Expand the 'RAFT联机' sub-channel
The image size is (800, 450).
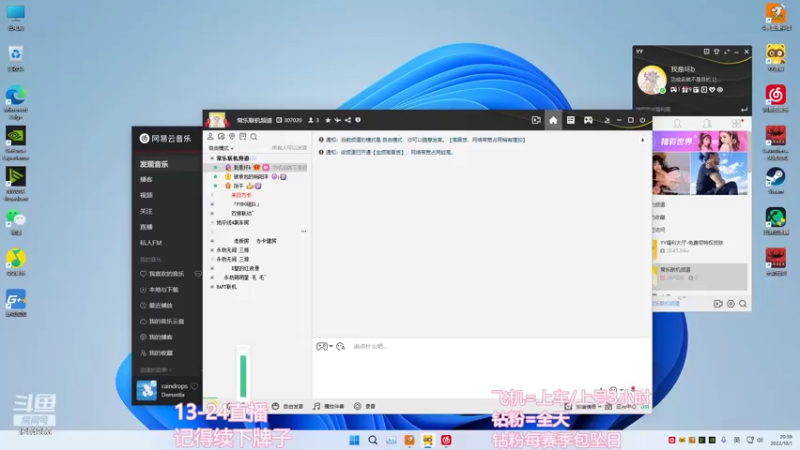pos(212,287)
